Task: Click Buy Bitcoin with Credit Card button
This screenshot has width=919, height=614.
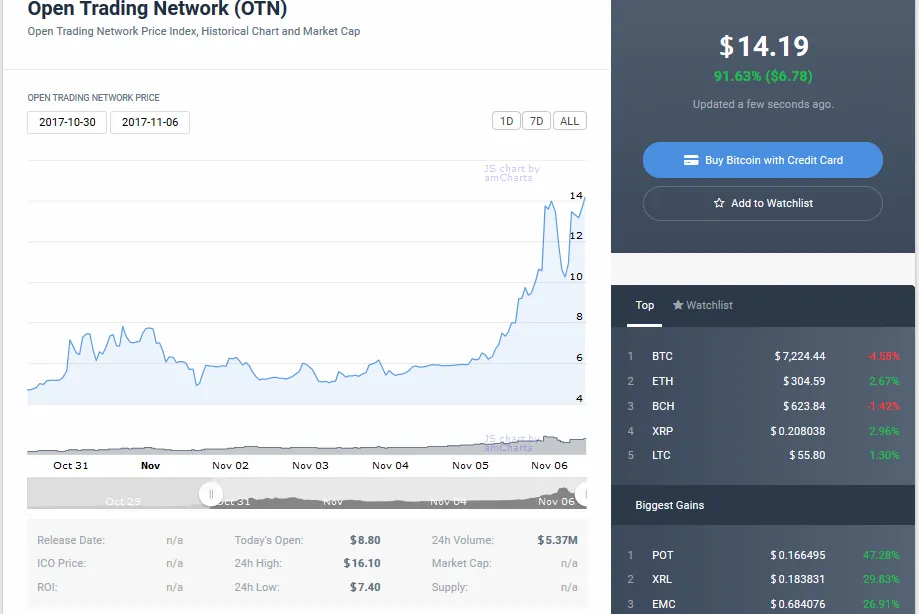Action: [x=763, y=160]
